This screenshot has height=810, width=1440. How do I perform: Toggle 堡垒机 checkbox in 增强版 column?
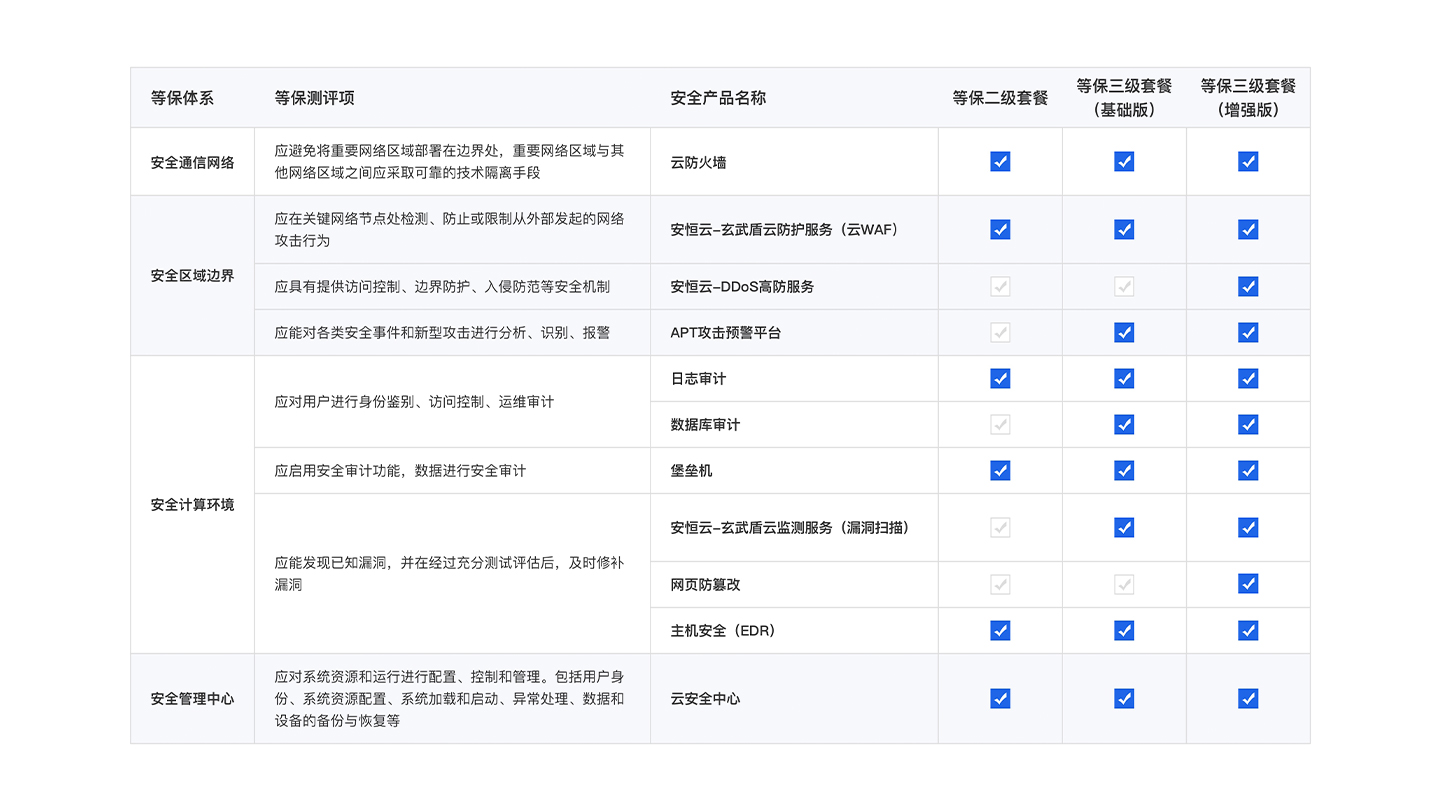click(1248, 470)
